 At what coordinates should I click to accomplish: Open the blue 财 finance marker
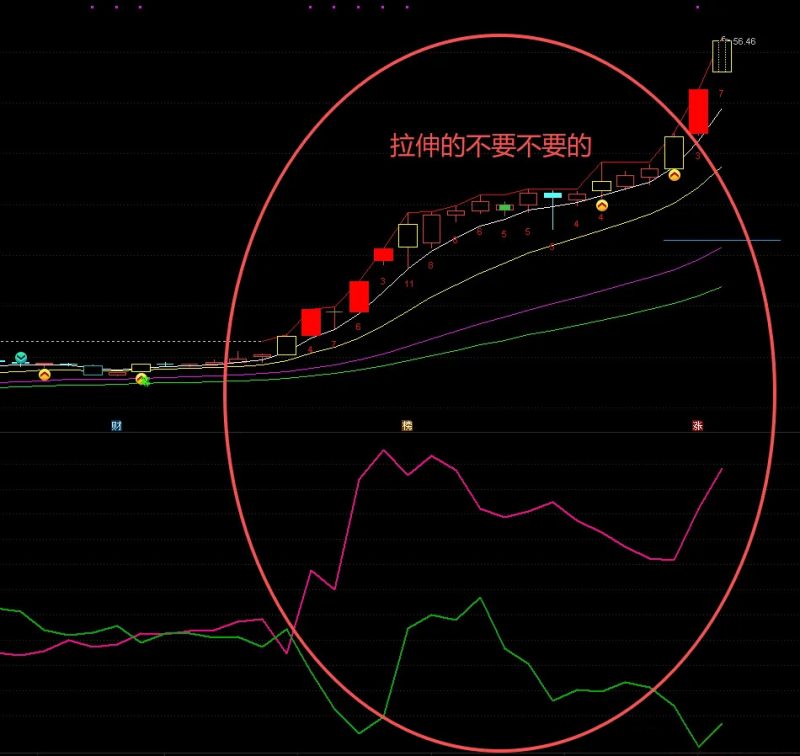tap(116, 426)
